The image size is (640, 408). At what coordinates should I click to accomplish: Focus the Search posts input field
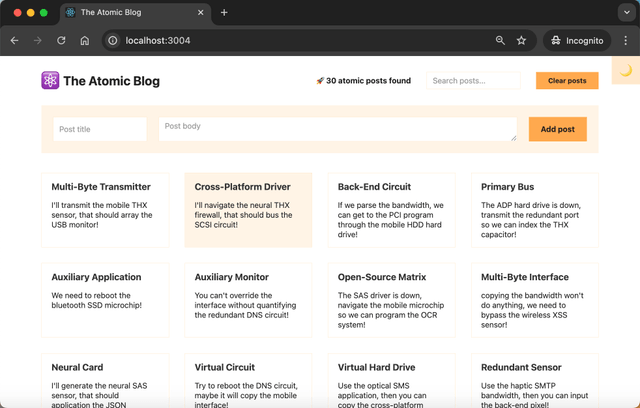pyautogui.click(x=473, y=81)
